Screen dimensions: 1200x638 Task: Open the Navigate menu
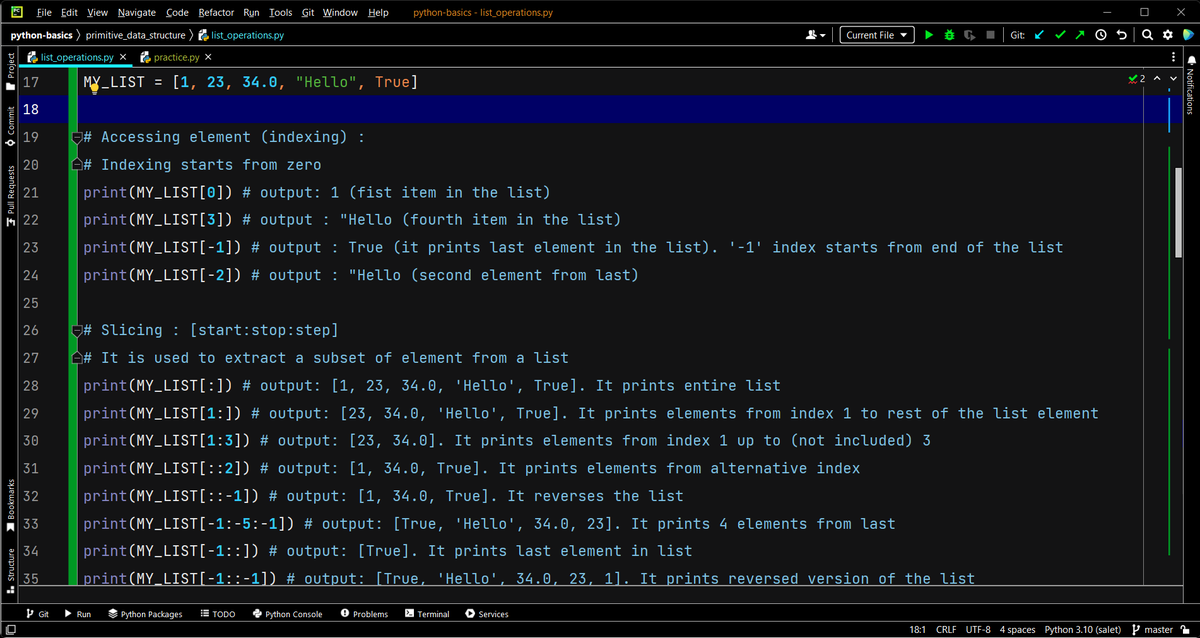pos(137,12)
